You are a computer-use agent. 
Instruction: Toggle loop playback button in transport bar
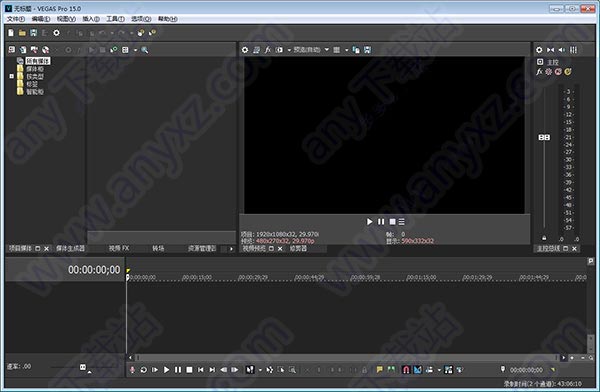(x=143, y=369)
